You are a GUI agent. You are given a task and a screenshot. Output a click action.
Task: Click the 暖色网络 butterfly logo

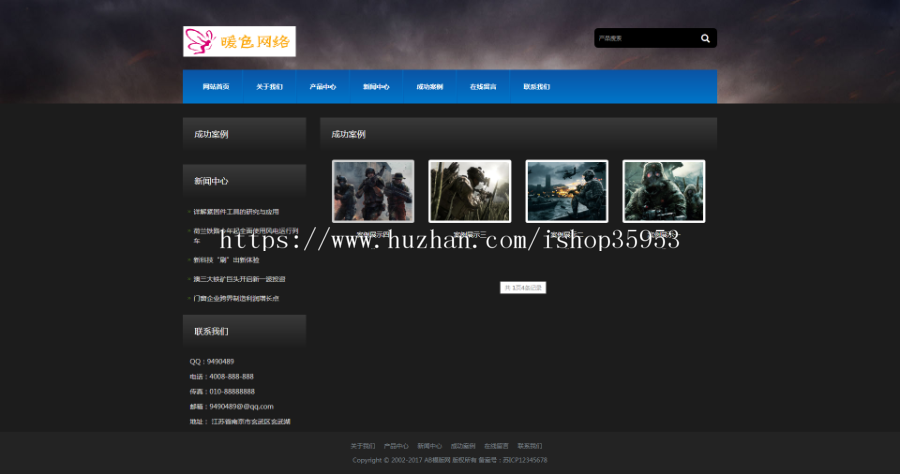point(239,41)
